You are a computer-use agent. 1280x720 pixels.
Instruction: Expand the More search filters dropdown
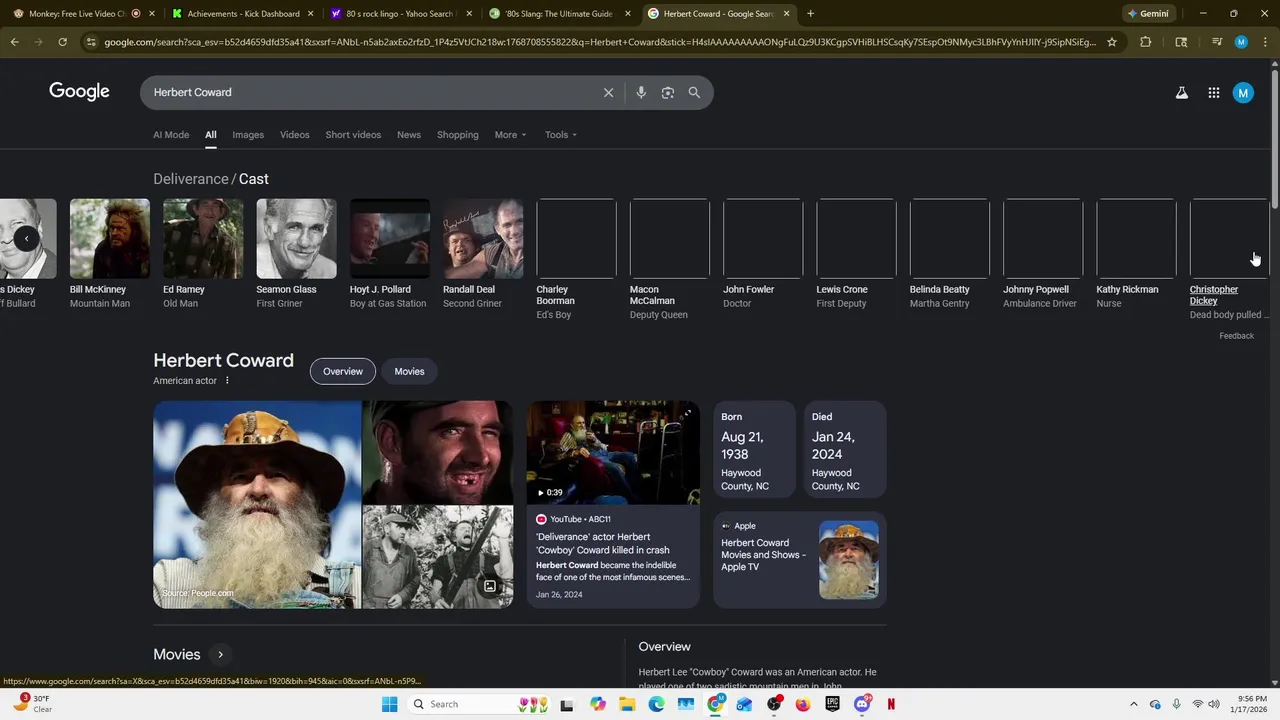pyautogui.click(x=510, y=135)
